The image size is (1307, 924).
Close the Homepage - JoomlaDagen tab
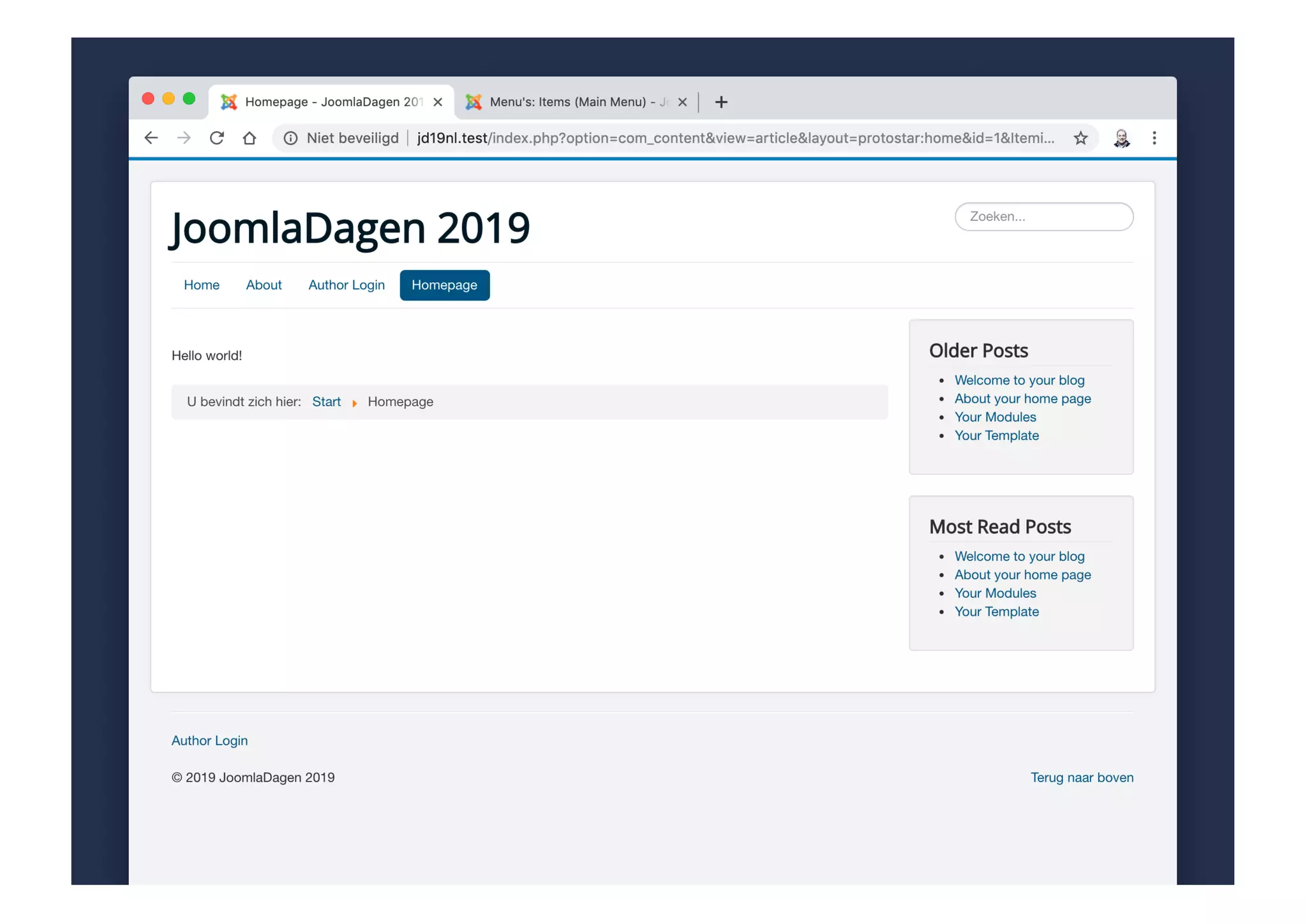pyautogui.click(x=438, y=102)
